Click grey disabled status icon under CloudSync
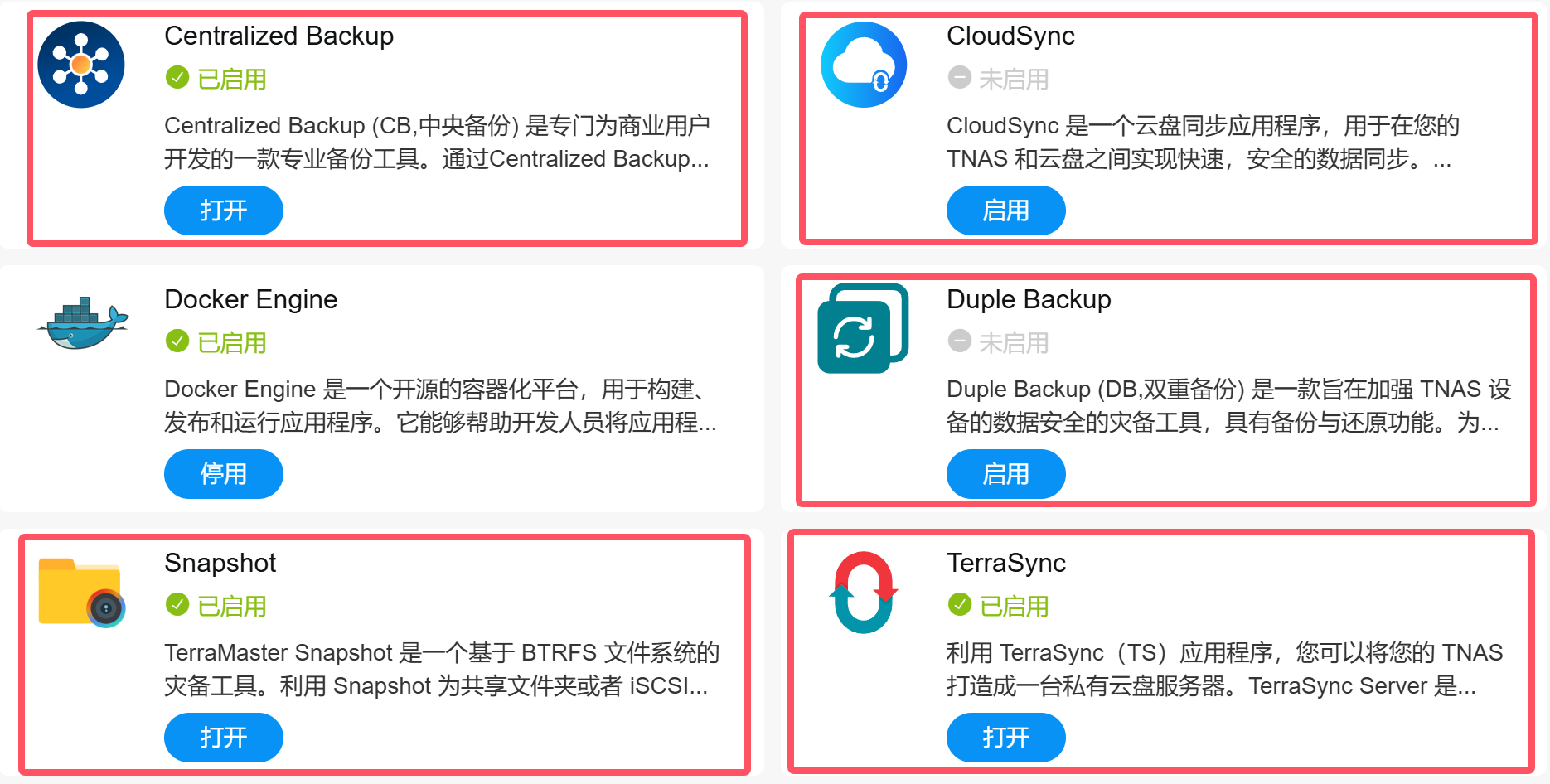 click(x=960, y=78)
